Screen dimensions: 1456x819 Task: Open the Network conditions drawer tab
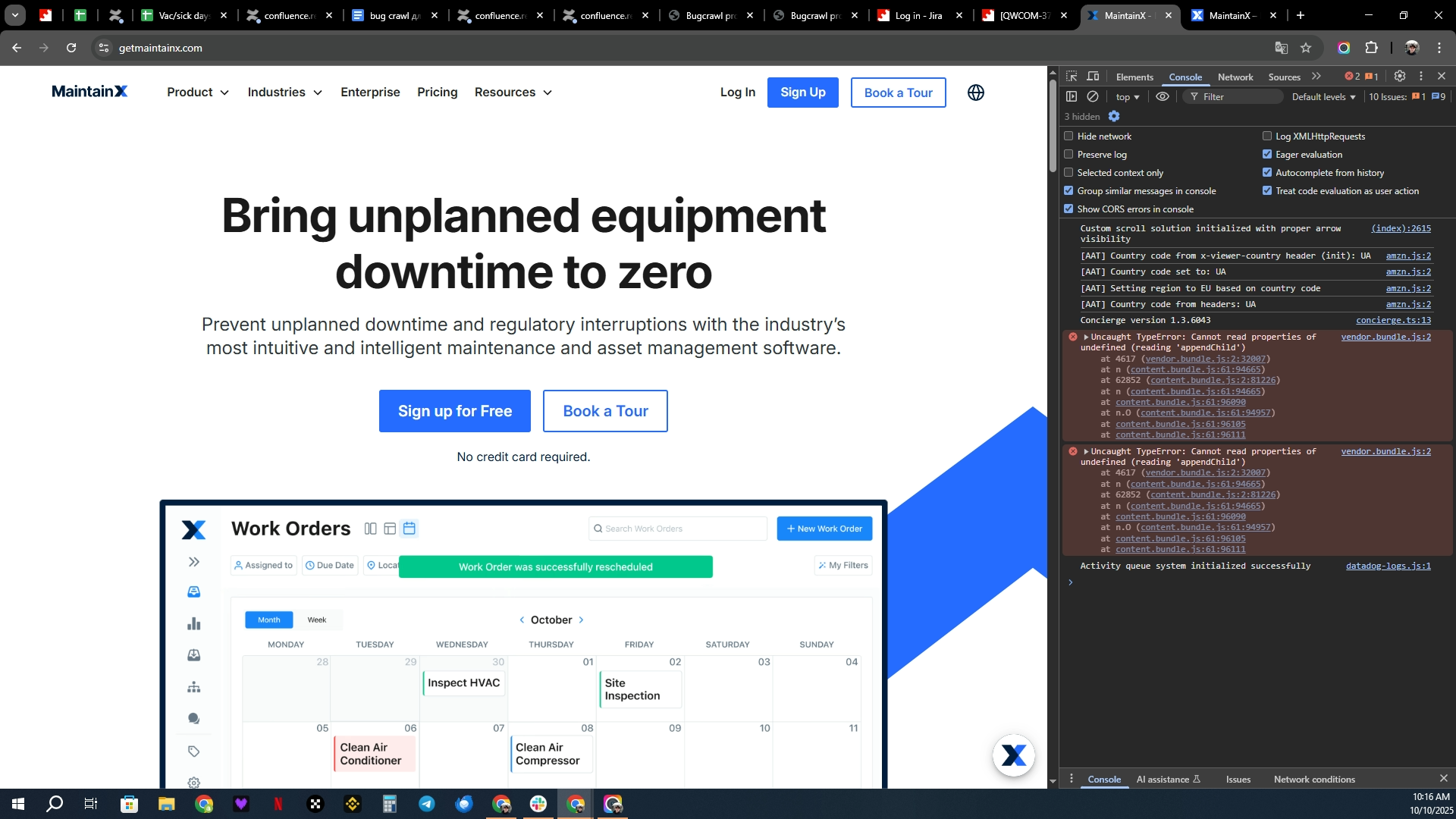[1314, 779]
